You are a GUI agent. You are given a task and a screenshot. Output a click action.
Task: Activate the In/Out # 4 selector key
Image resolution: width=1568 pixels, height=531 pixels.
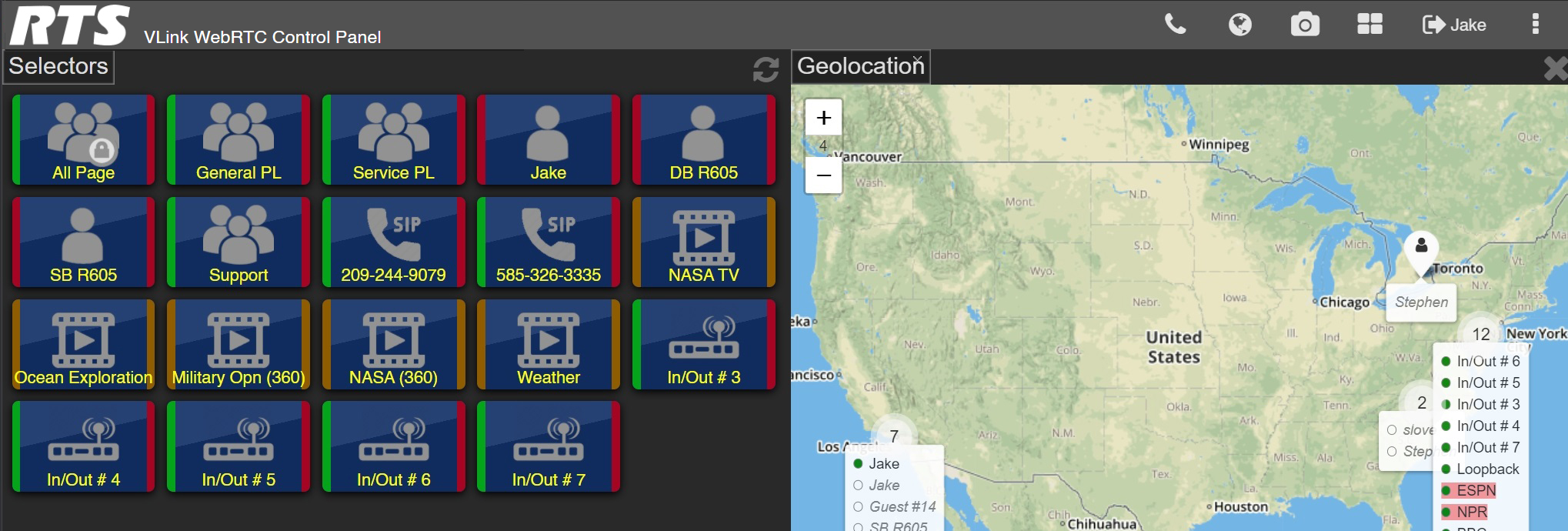83,446
